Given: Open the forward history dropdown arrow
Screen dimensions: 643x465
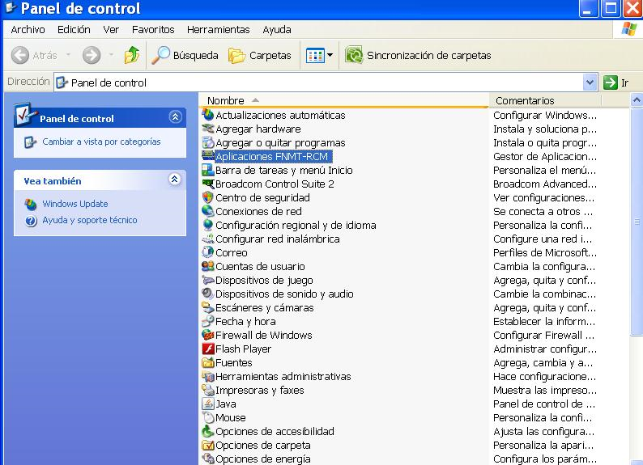Looking at the screenshot, I should tap(111, 55).
